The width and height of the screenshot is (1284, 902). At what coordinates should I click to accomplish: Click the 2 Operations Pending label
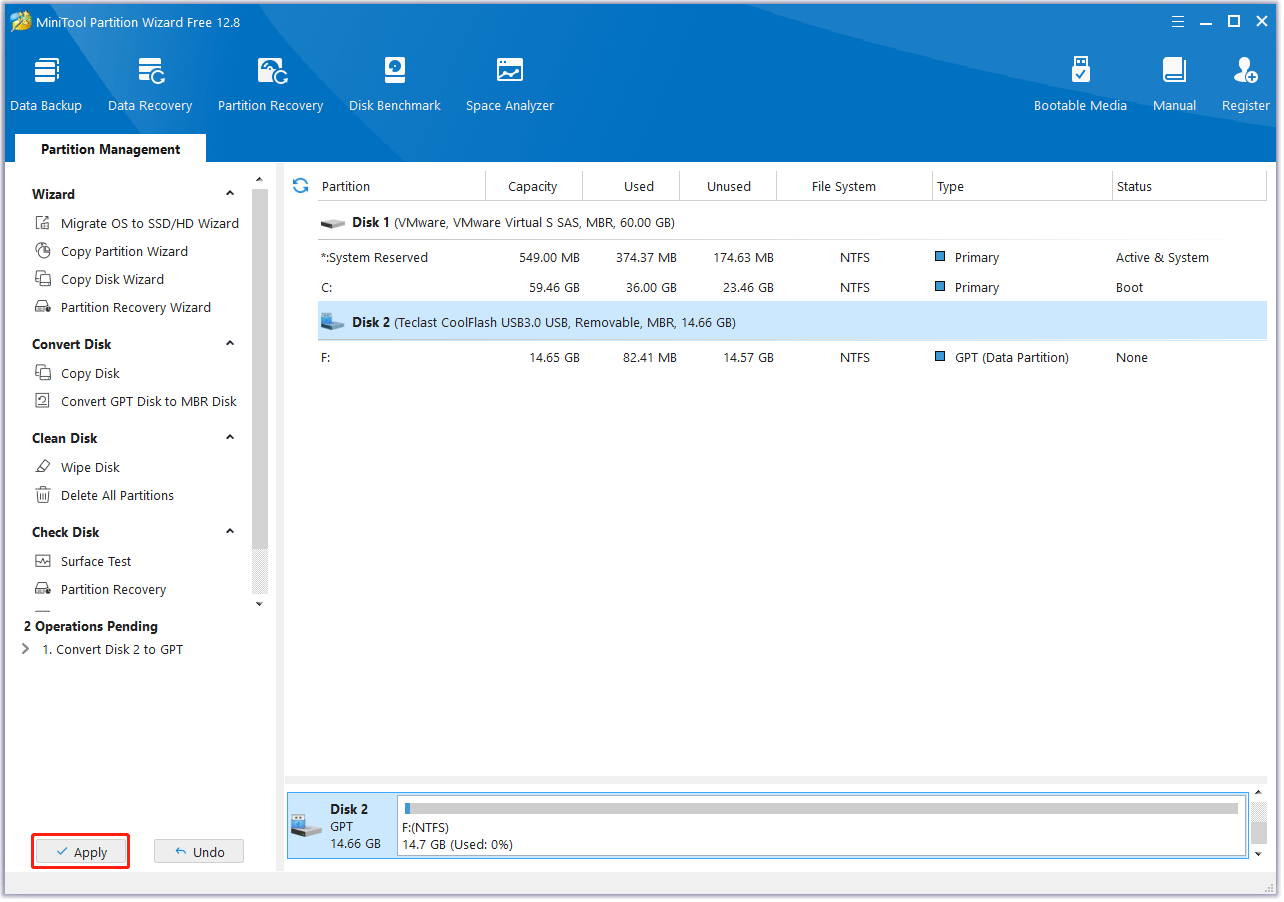coord(91,626)
